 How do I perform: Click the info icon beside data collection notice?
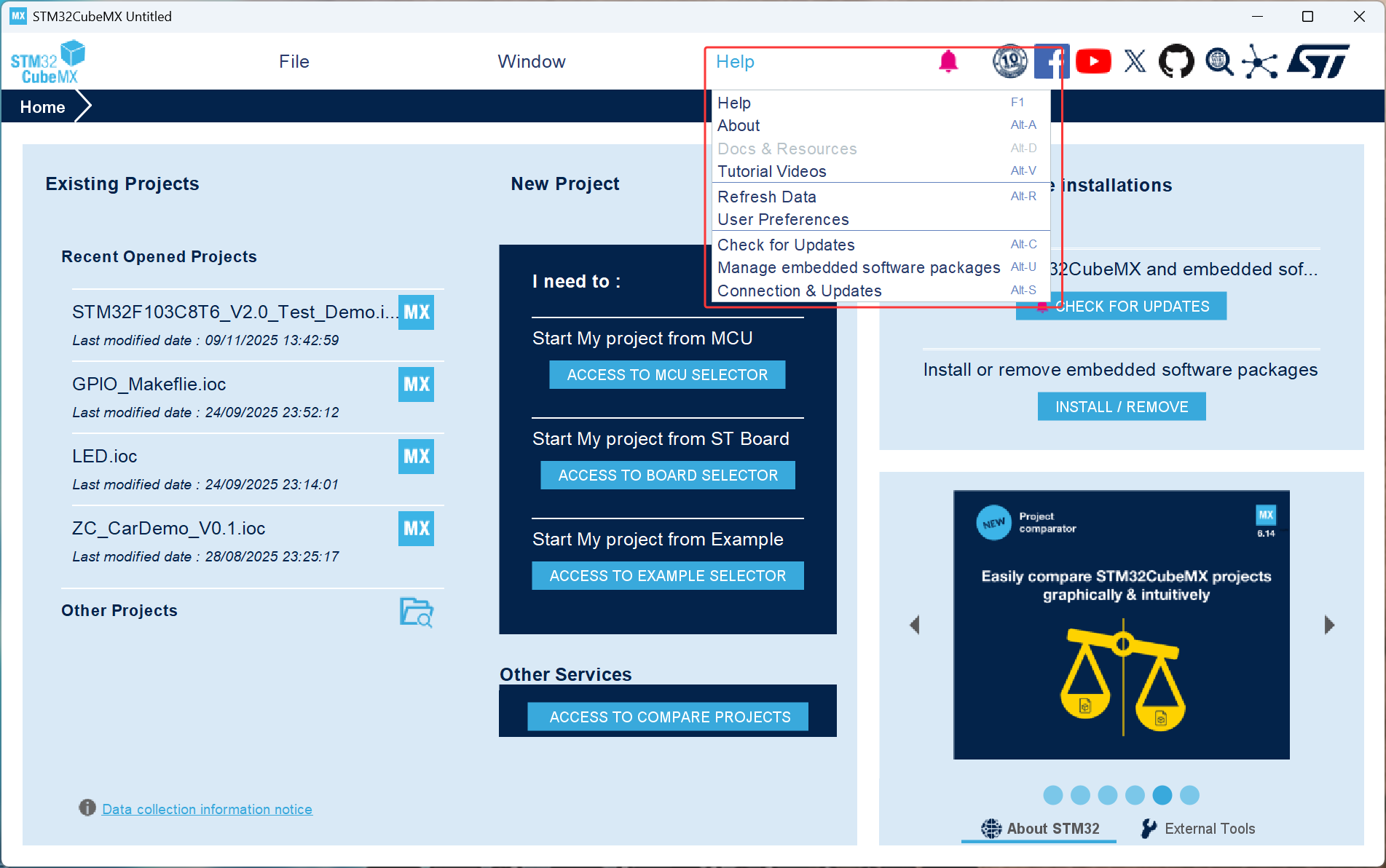click(x=87, y=808)
